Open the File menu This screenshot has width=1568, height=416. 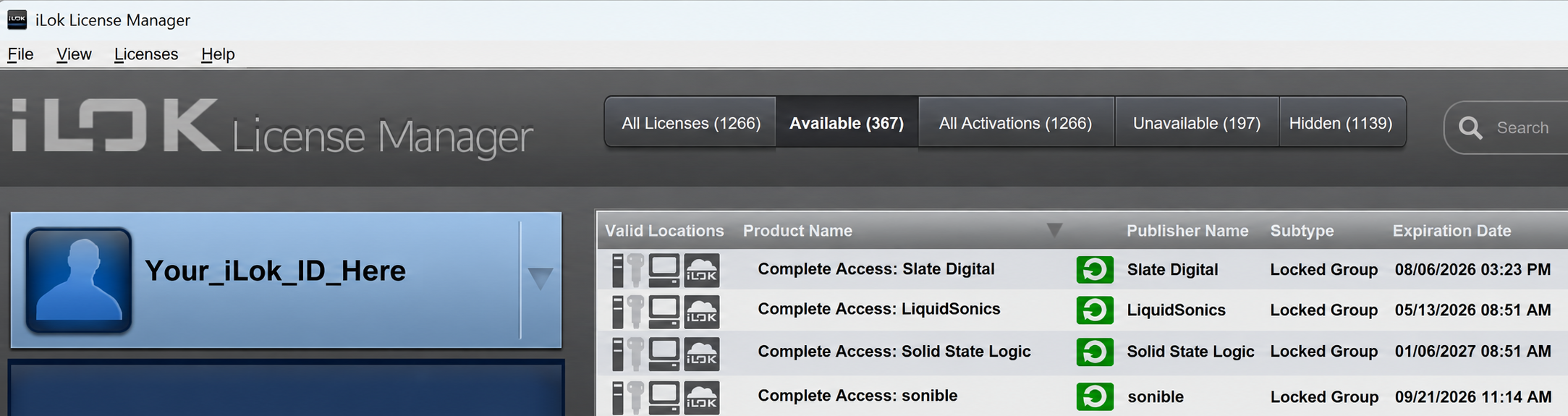coord(20,54)
